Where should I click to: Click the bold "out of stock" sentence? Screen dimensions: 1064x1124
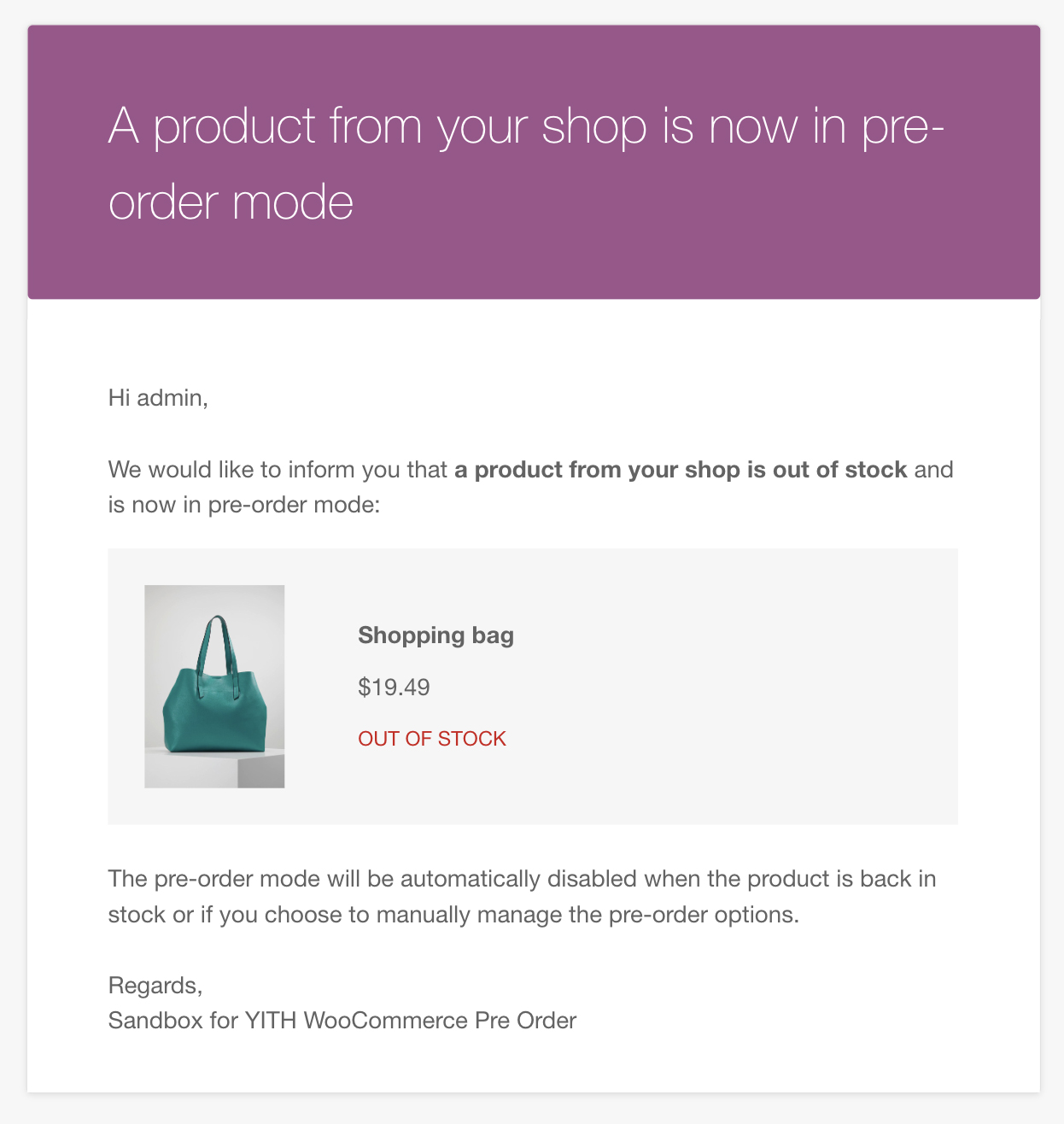point(680,470)
